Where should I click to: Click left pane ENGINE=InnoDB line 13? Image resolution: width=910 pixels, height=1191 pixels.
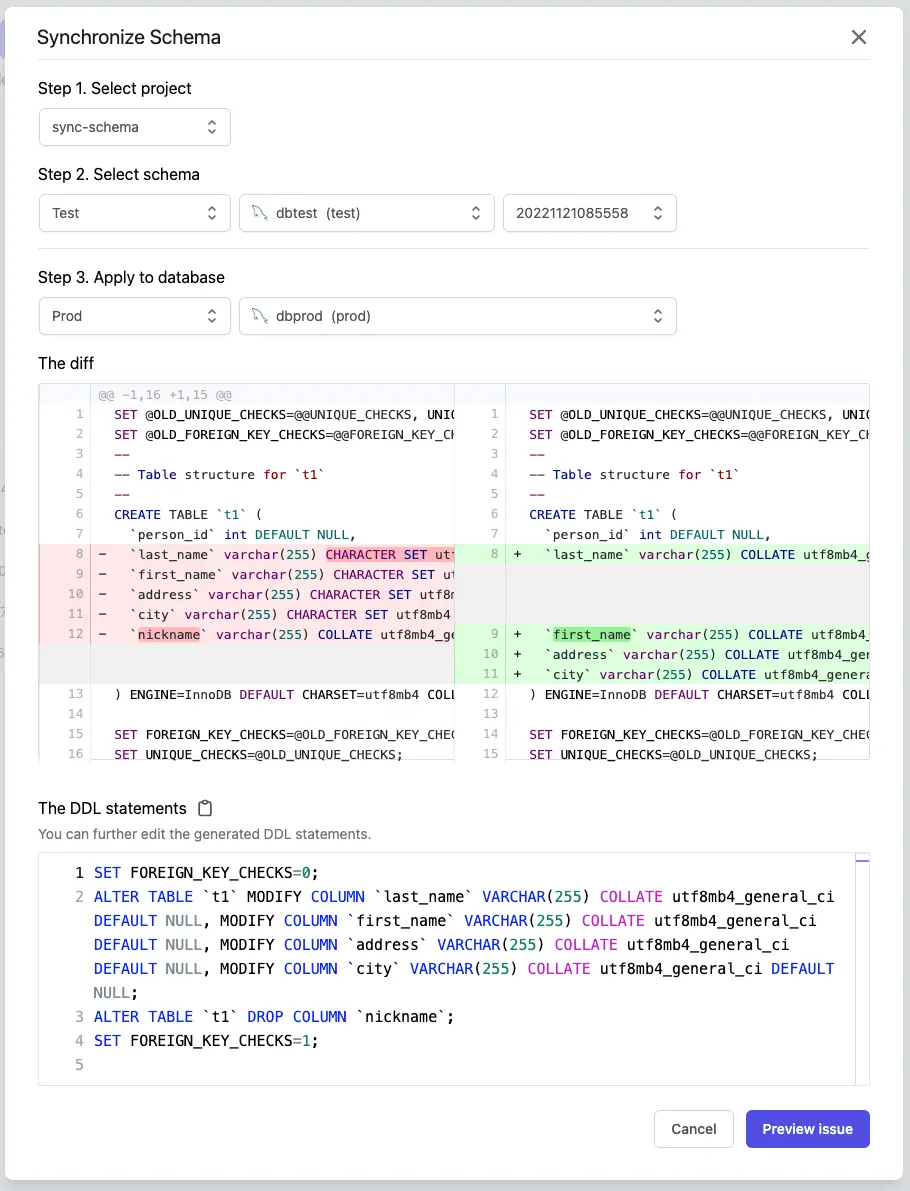pyautogui.click(x=284, y=694)
